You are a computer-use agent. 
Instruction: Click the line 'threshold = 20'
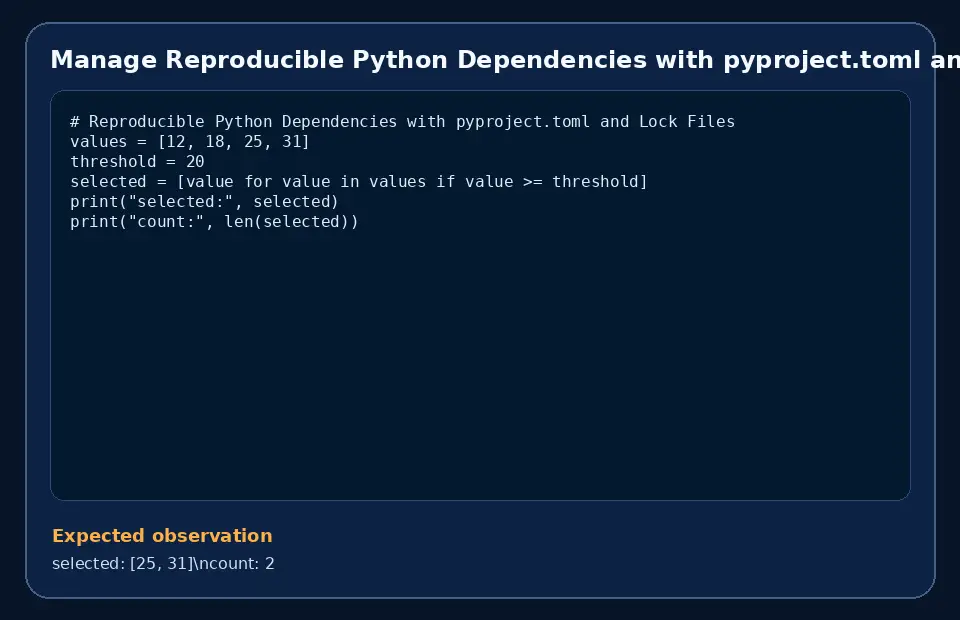[x=137, y=162]
